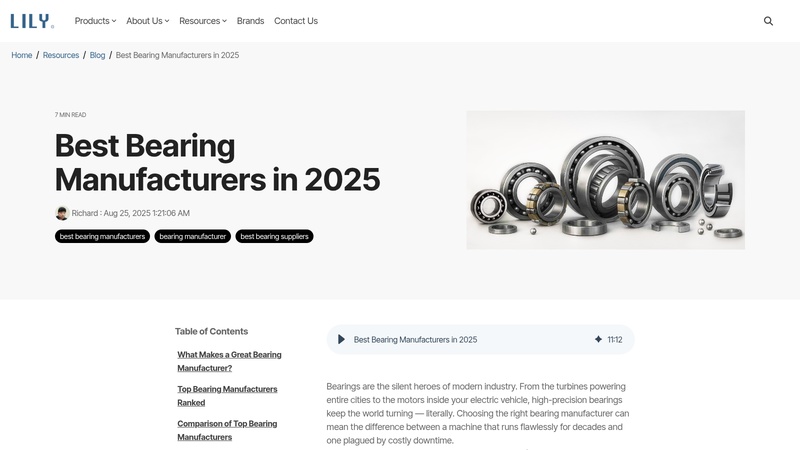The height and width of the screenshot is (450, 800).
Task: Open the Brands menu item
Action: tap(251, 21)
